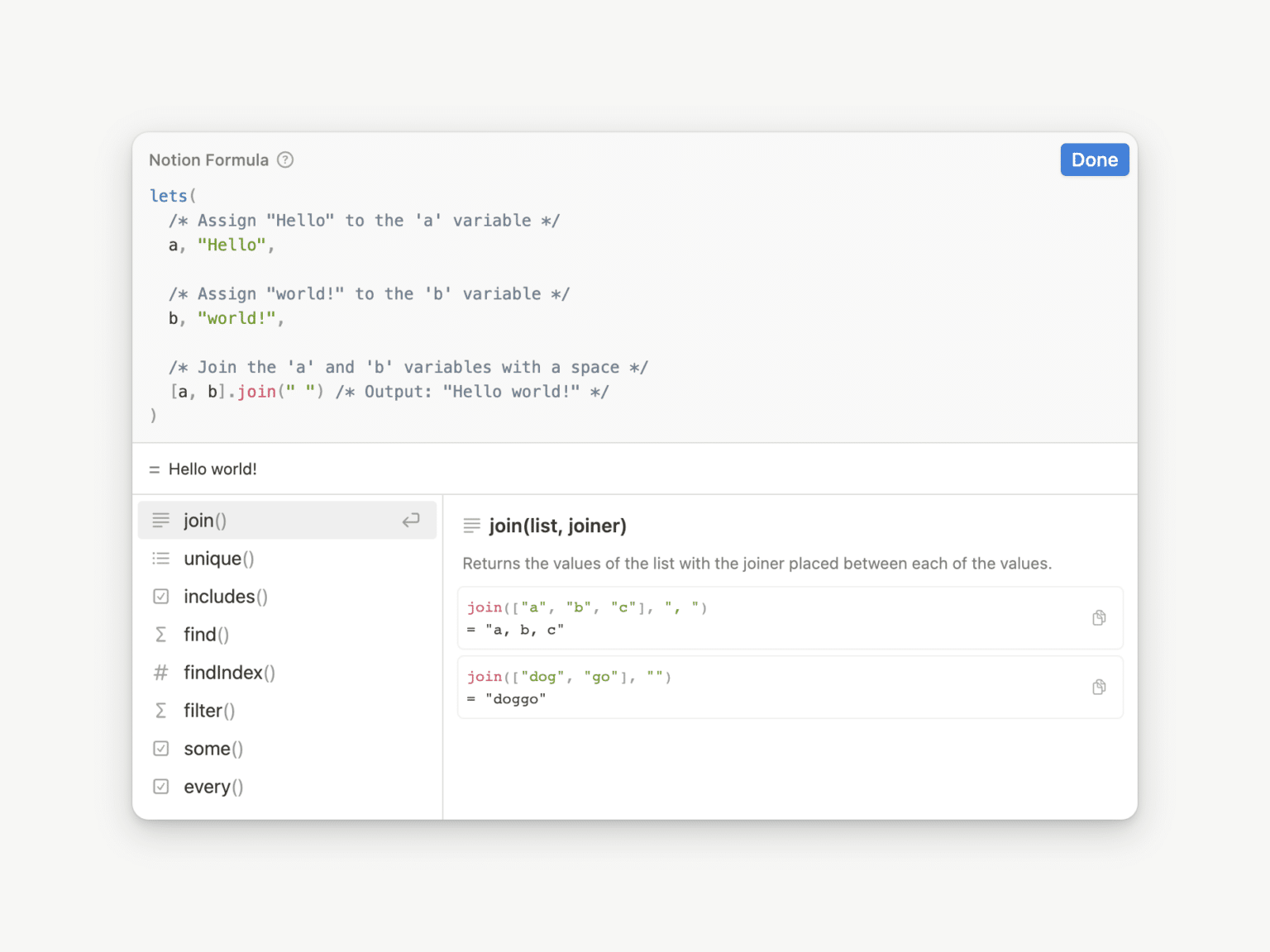Select unique() from the function list
This screenshot has height=952, width=1270.
217,558
